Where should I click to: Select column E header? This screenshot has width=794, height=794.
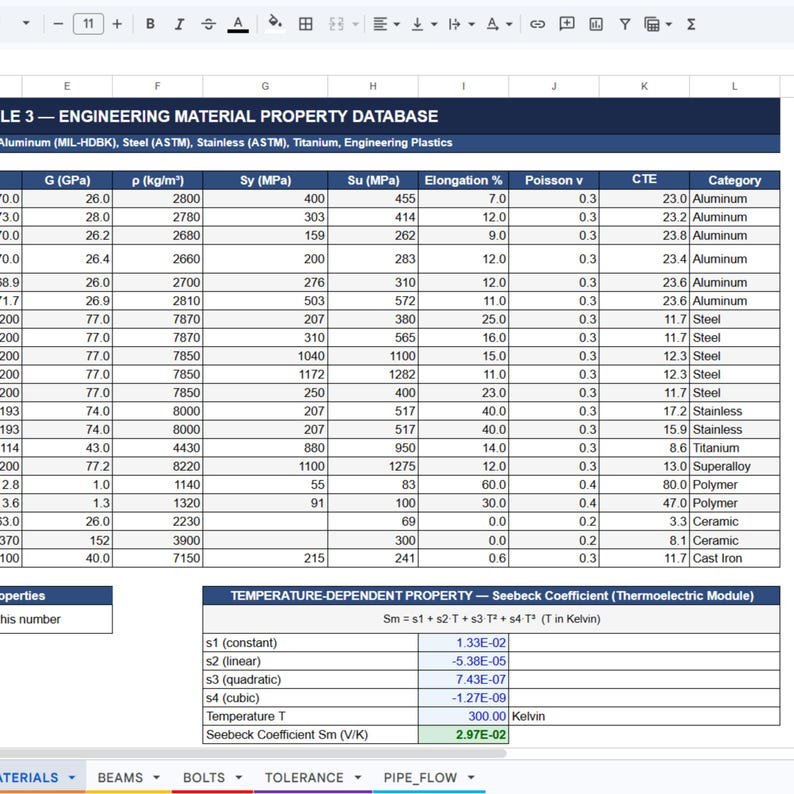67,86
